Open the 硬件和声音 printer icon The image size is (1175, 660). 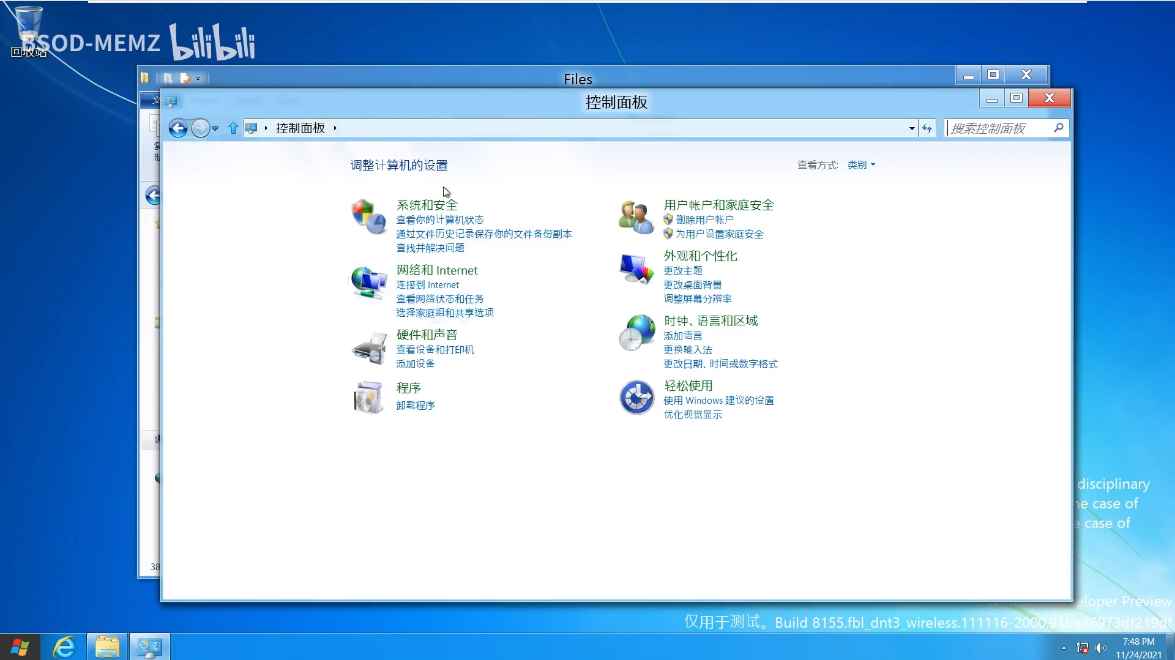point(368,348)
